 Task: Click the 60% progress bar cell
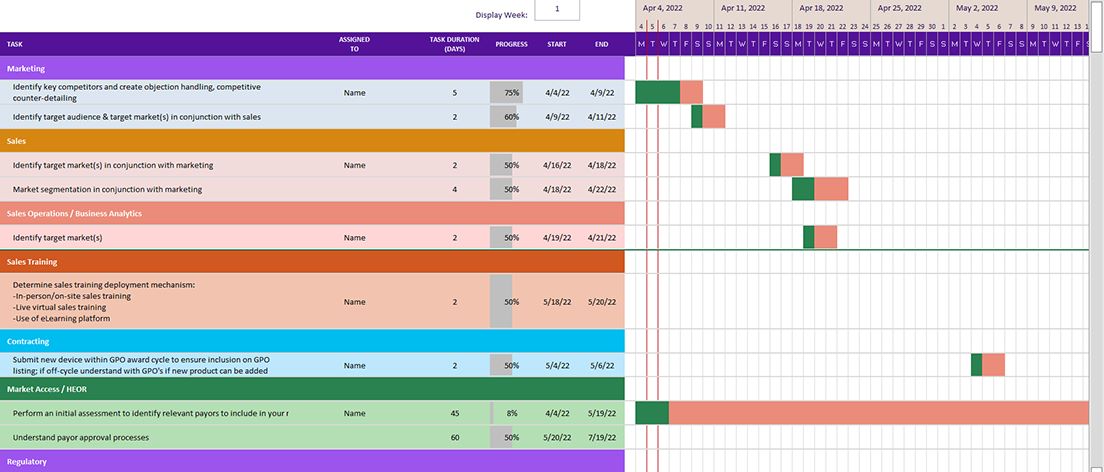click(x=511, y=117)
